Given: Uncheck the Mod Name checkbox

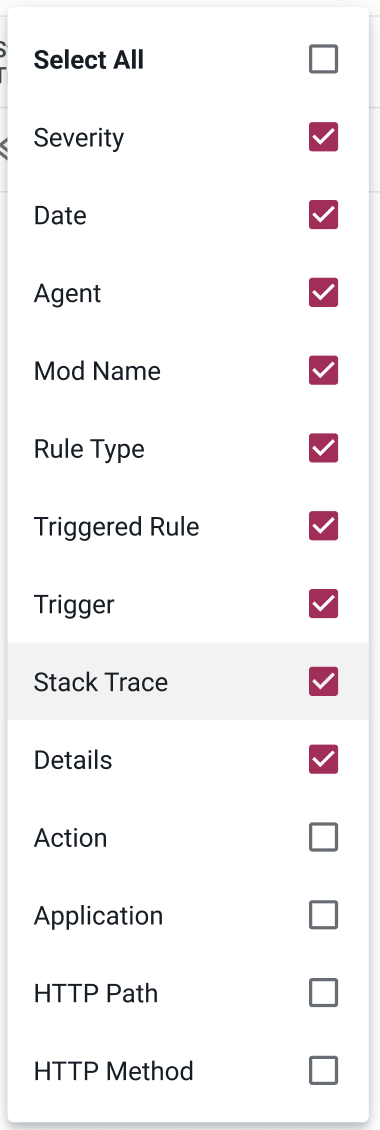Looking at the screenshot, I should pyautogui.click(x=323, y=370).
